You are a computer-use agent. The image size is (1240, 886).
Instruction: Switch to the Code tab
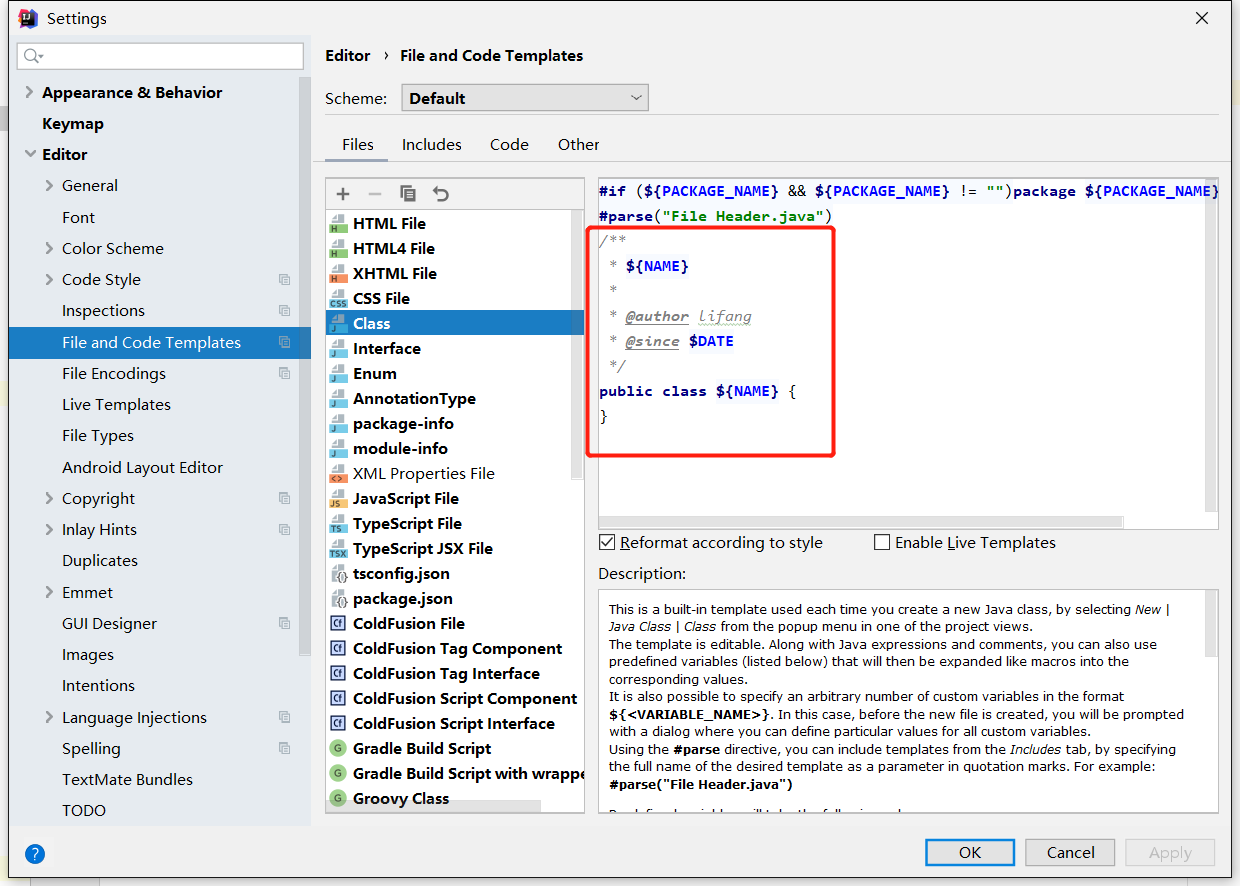[509, 145]
